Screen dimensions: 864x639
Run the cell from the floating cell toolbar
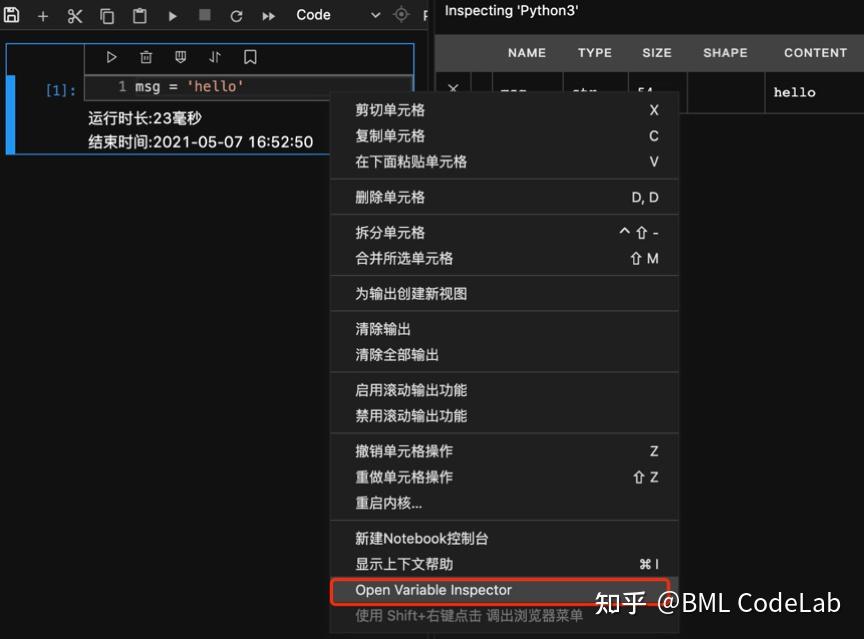click(x=111, y=57)
